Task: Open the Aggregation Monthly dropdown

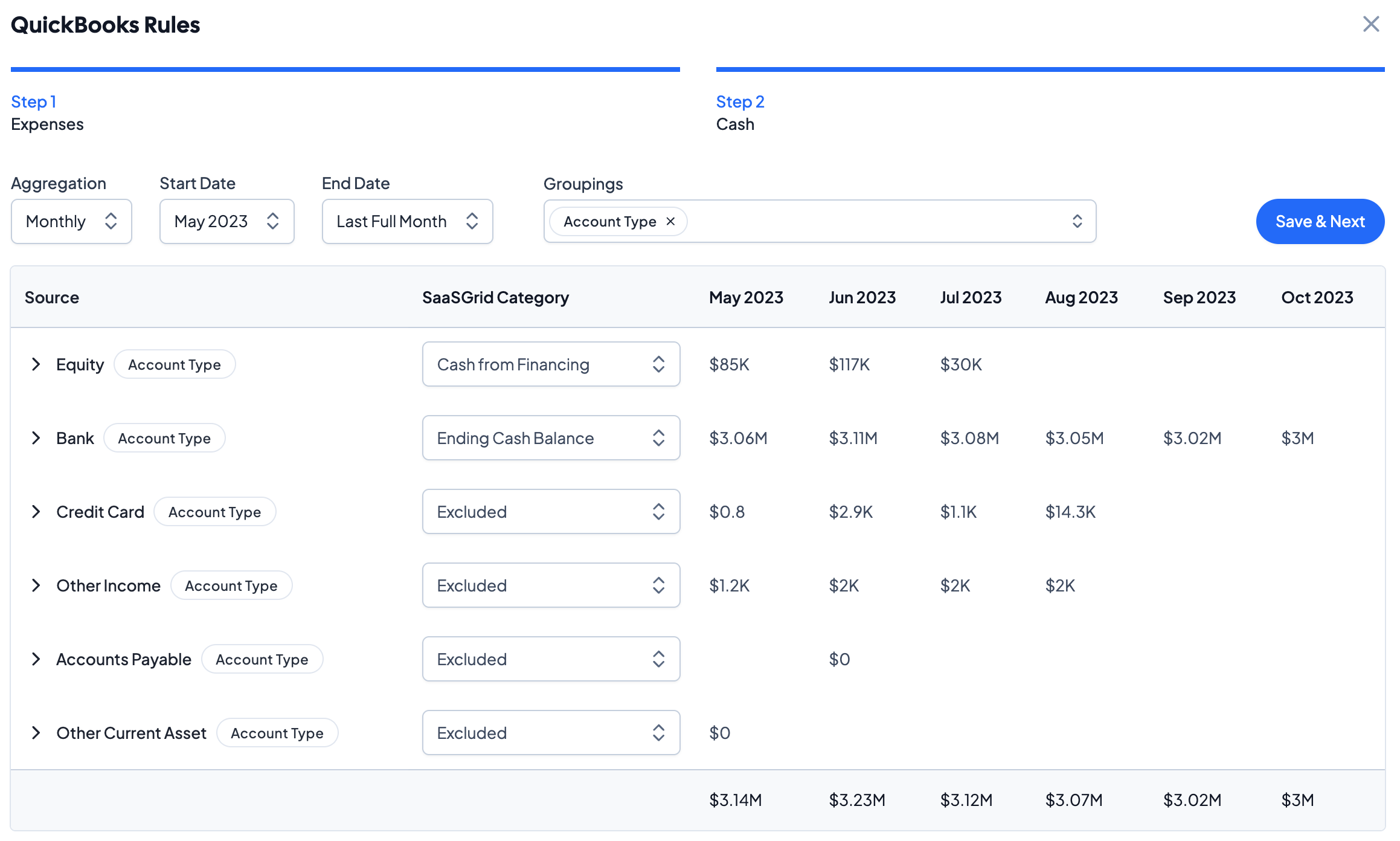Action: click(71, 222)
